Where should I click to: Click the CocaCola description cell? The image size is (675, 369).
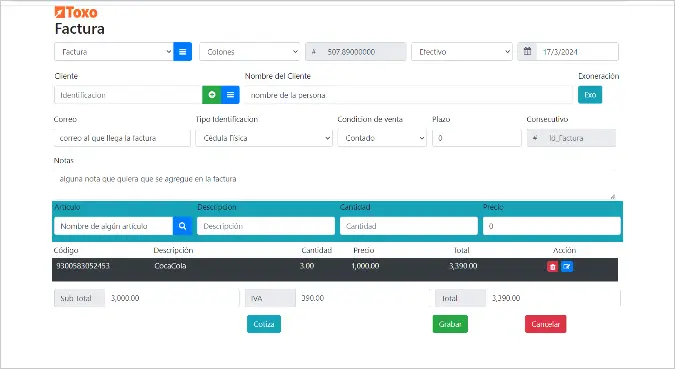(170, 266)
